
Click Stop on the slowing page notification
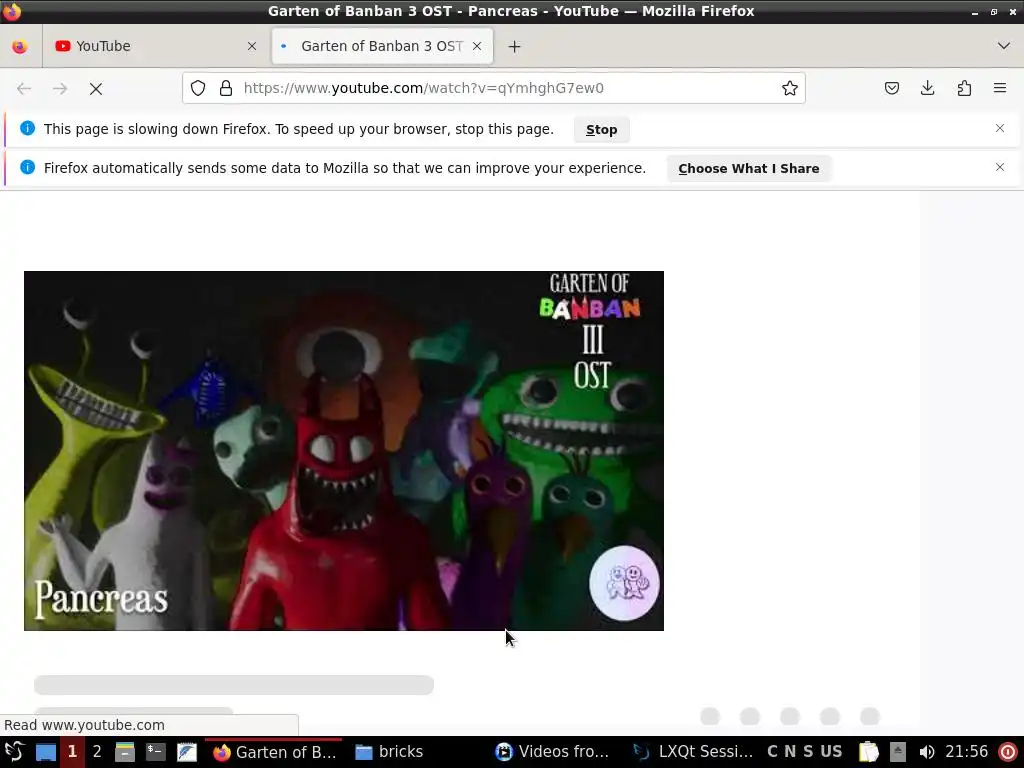601,129
